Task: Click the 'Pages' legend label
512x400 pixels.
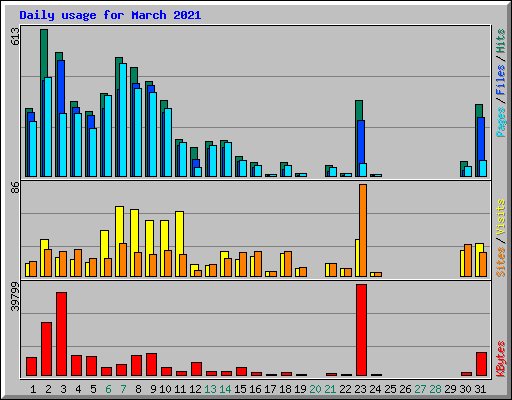Action: (500, 122)
